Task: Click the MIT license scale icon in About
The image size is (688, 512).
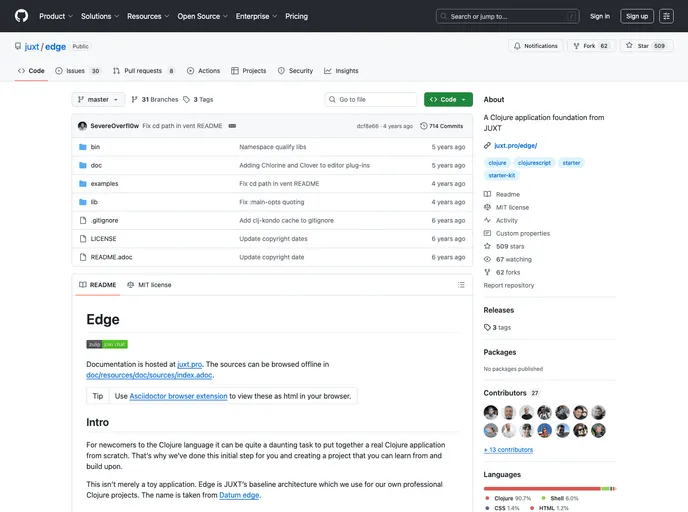Action: click(x=487, y=207)
